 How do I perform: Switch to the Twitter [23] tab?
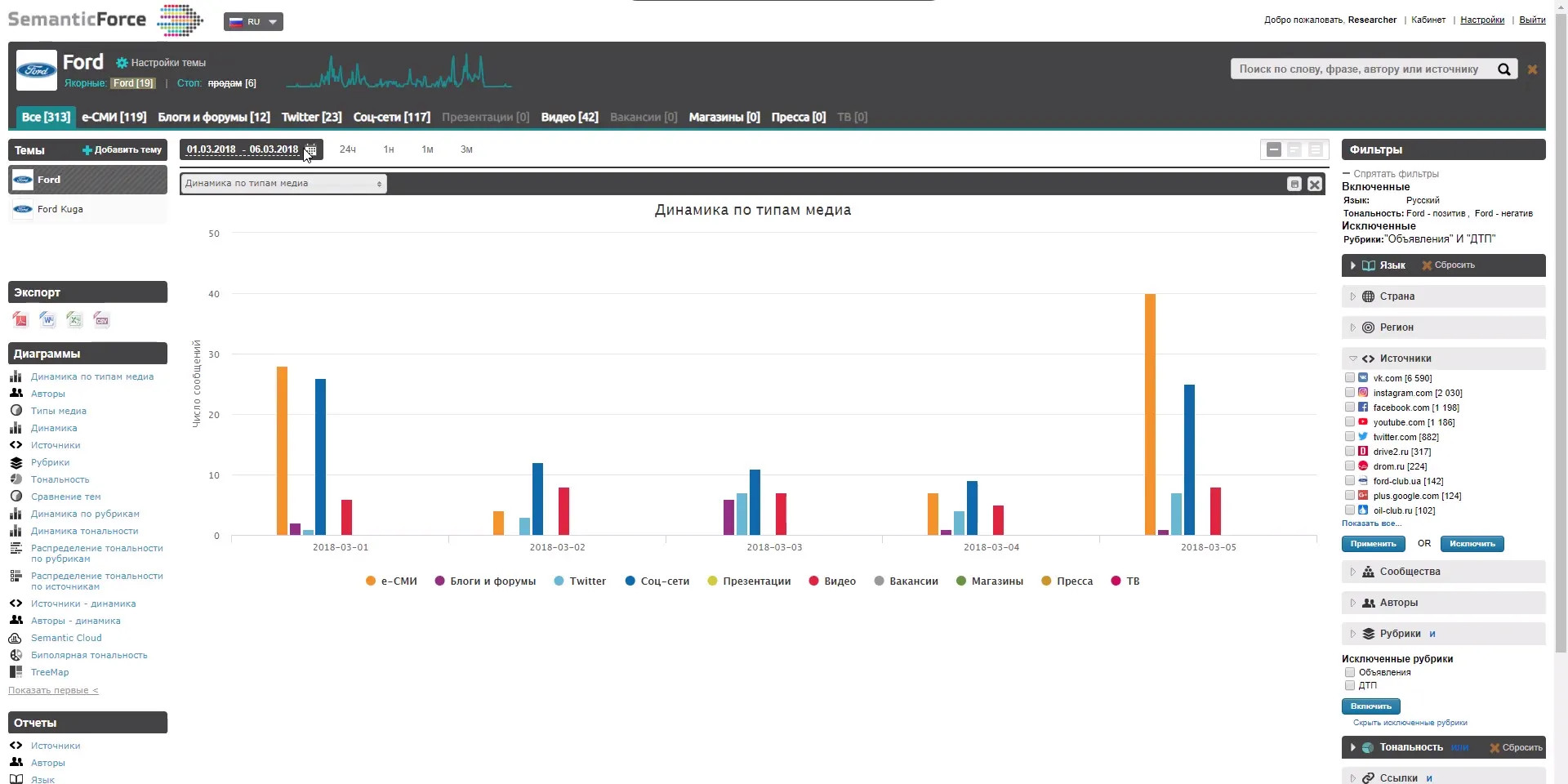pos(311,118)
